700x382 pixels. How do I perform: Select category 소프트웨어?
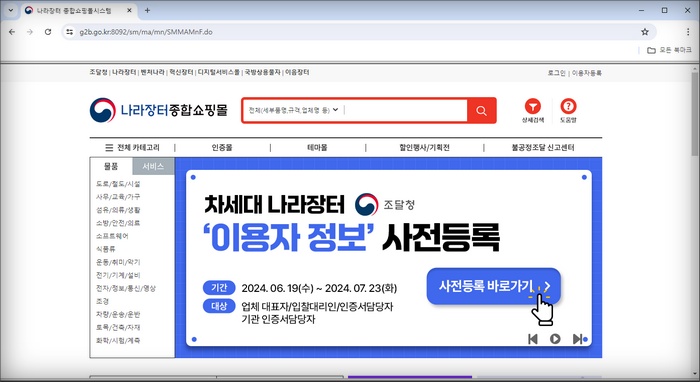point(112,236)
